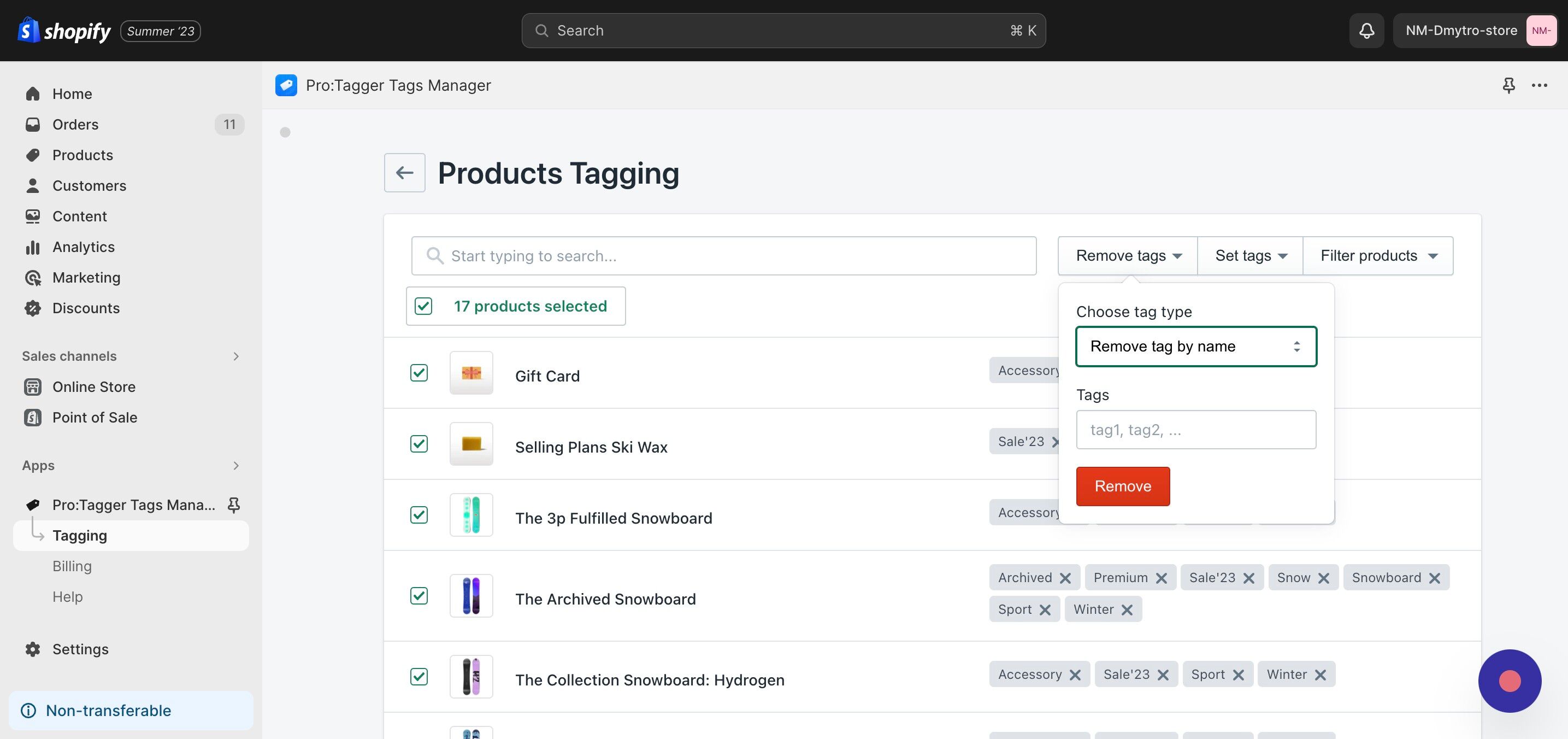Viewport: 1568px width, 739px height.
Task: Open the app's three-dot more menu
Action: [x=1540, y=85]
